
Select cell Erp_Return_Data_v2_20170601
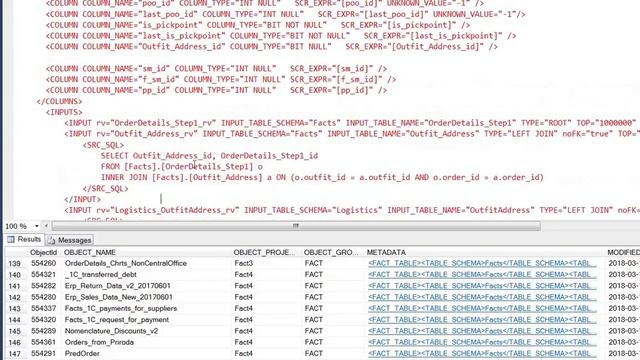(118, 286)
